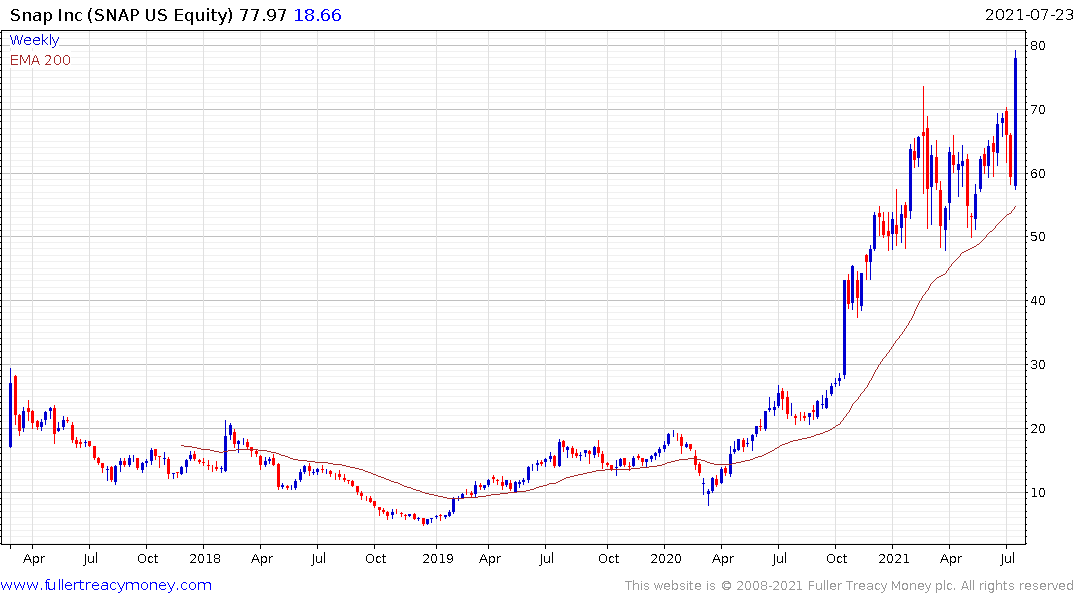
Task: Click the 60 price axis label
Action: click(1037, 173)
